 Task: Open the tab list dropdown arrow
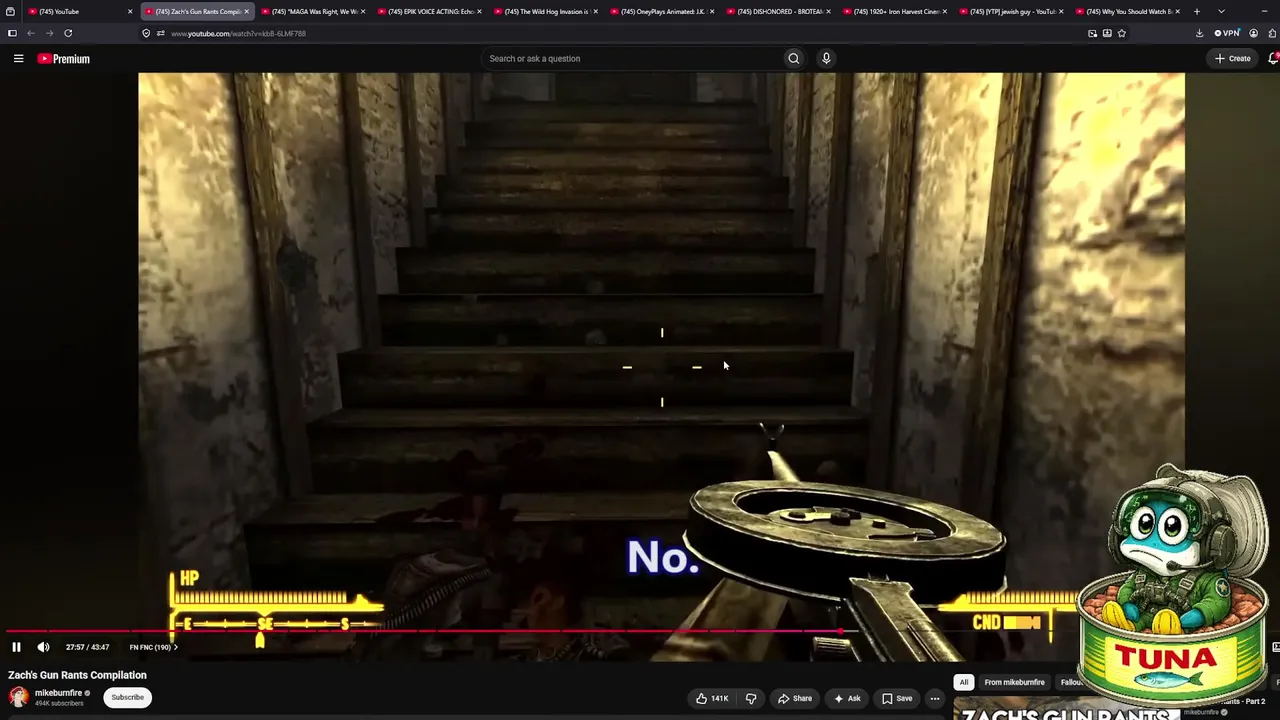pyautogui.click(x=1221, y=11)
